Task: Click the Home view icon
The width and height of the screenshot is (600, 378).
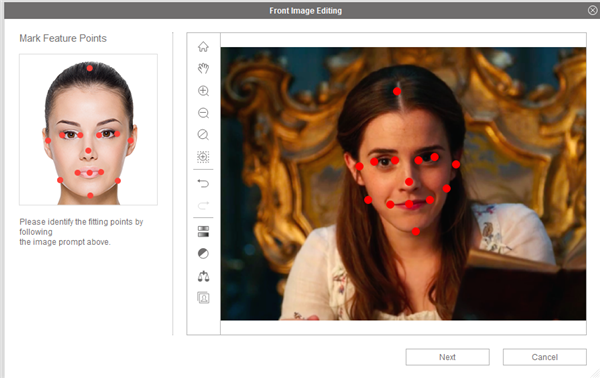Action: (x=203, y=47)
